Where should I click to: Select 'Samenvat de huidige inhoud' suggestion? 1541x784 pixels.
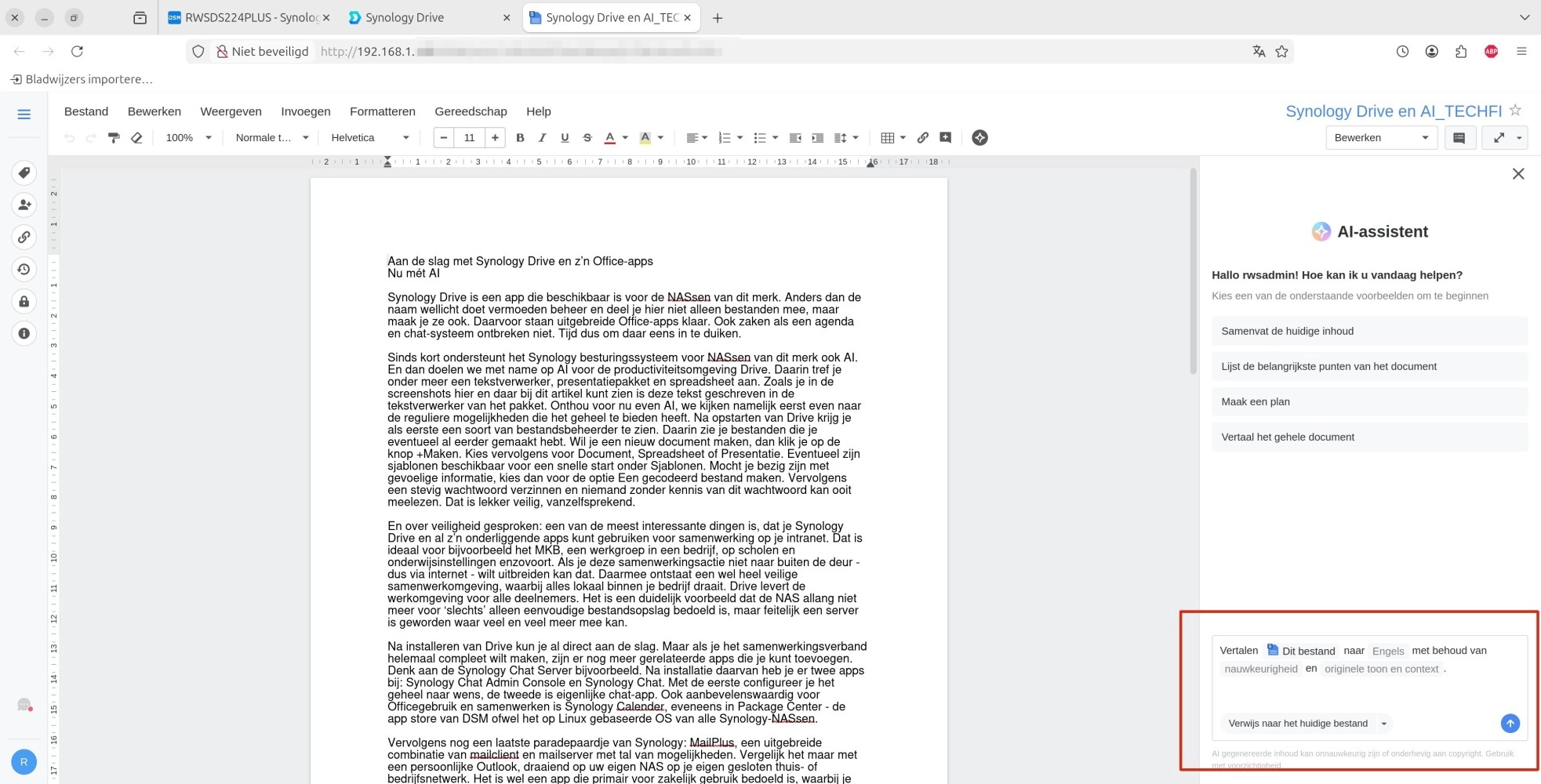(x=1368, y=331)
